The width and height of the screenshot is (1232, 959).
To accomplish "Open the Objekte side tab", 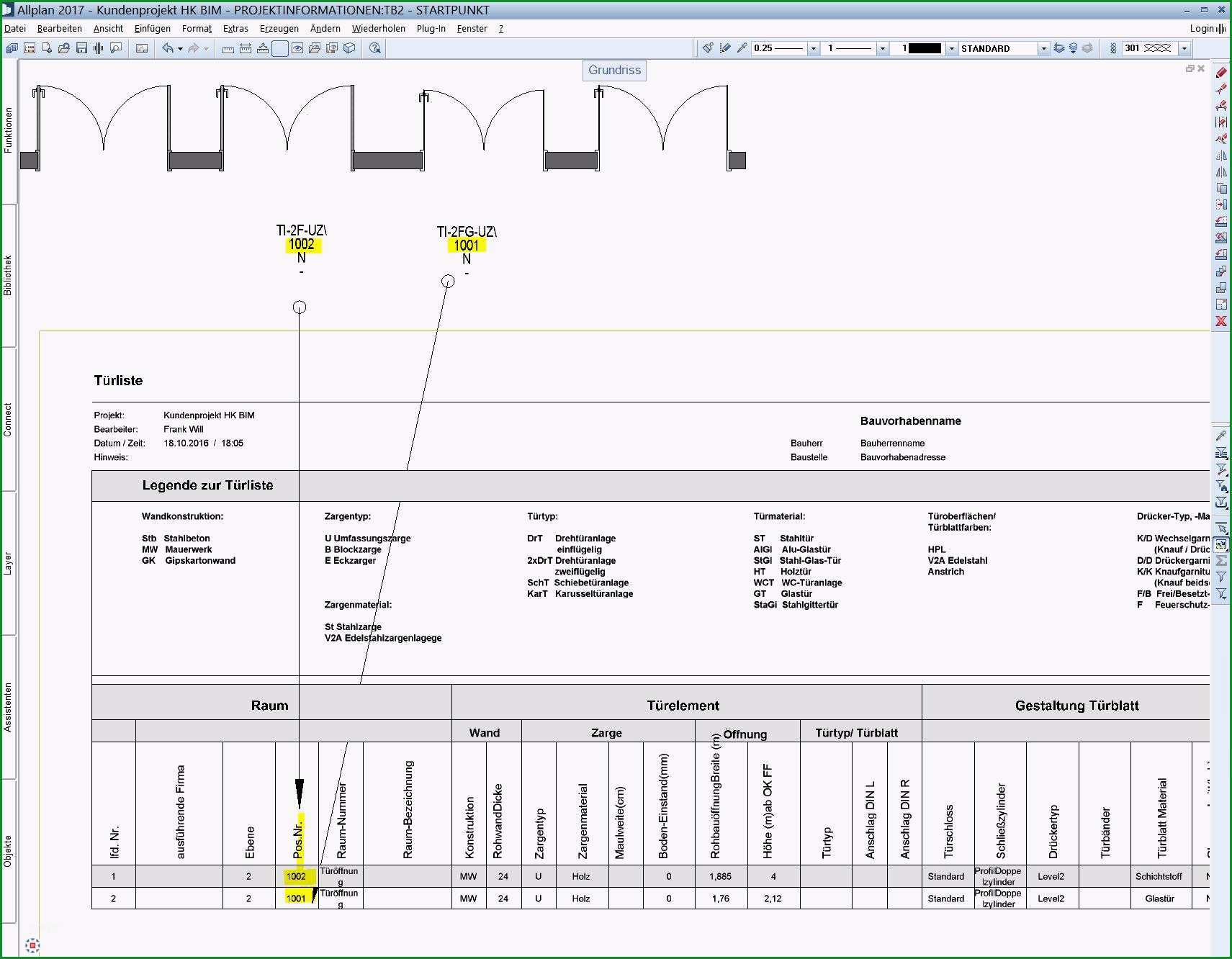I will [8, 851].
